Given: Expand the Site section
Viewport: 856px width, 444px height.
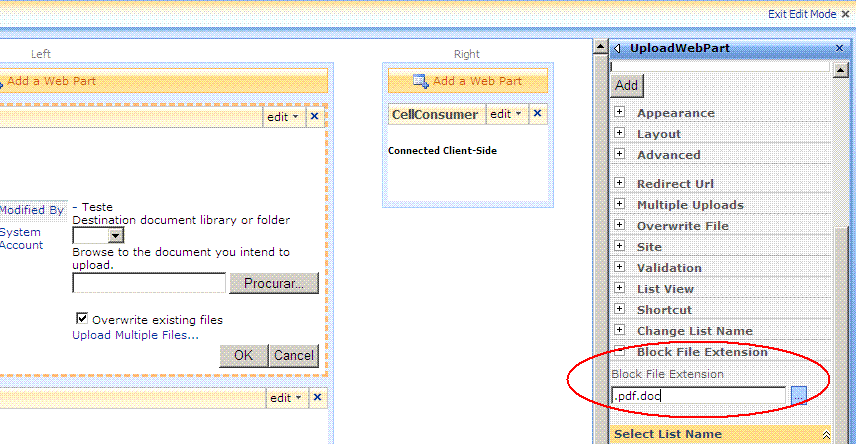Looking at the screenshot, I should click(620, 246).
